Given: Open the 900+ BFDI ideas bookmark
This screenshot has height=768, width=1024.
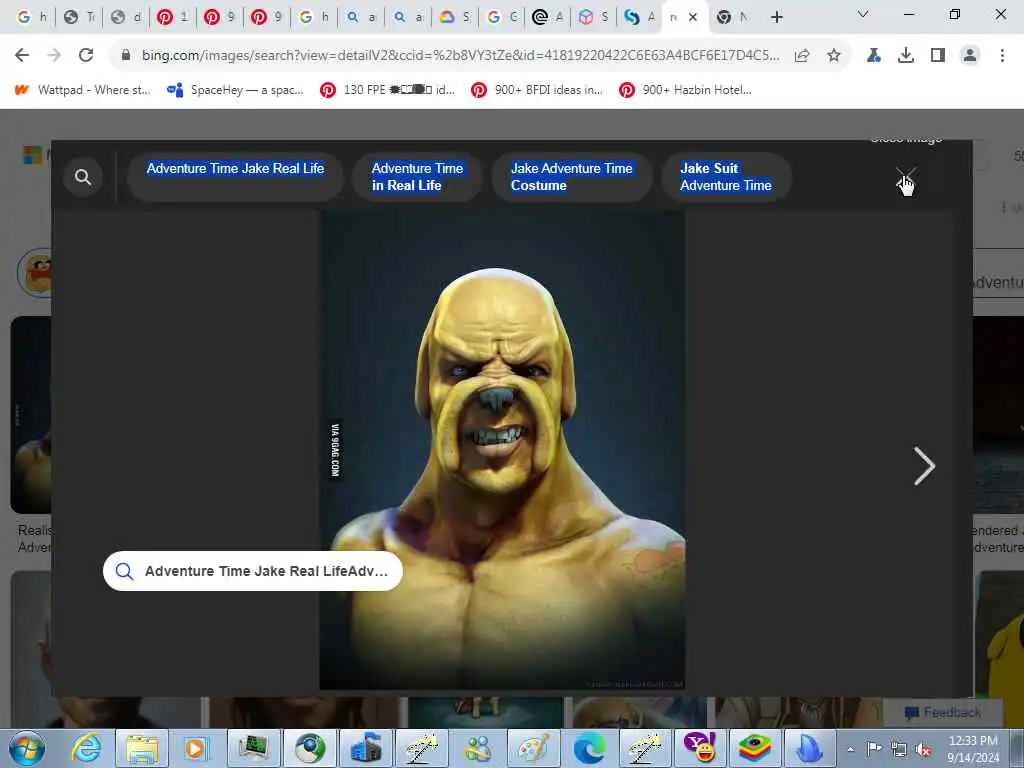Looking at the screenshot, I should tap(537, 90).
